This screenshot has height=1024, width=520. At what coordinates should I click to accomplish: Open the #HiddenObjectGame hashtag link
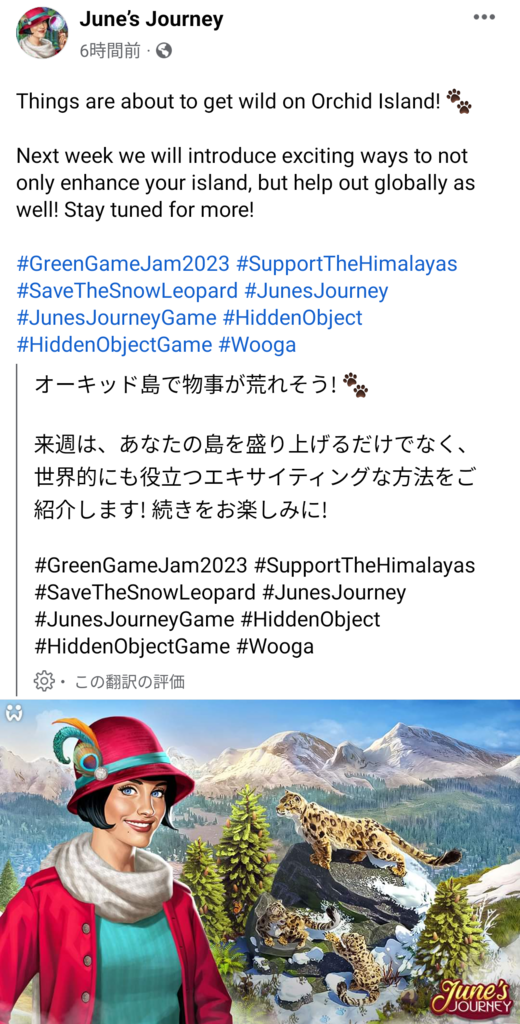(x=114, y=344)
